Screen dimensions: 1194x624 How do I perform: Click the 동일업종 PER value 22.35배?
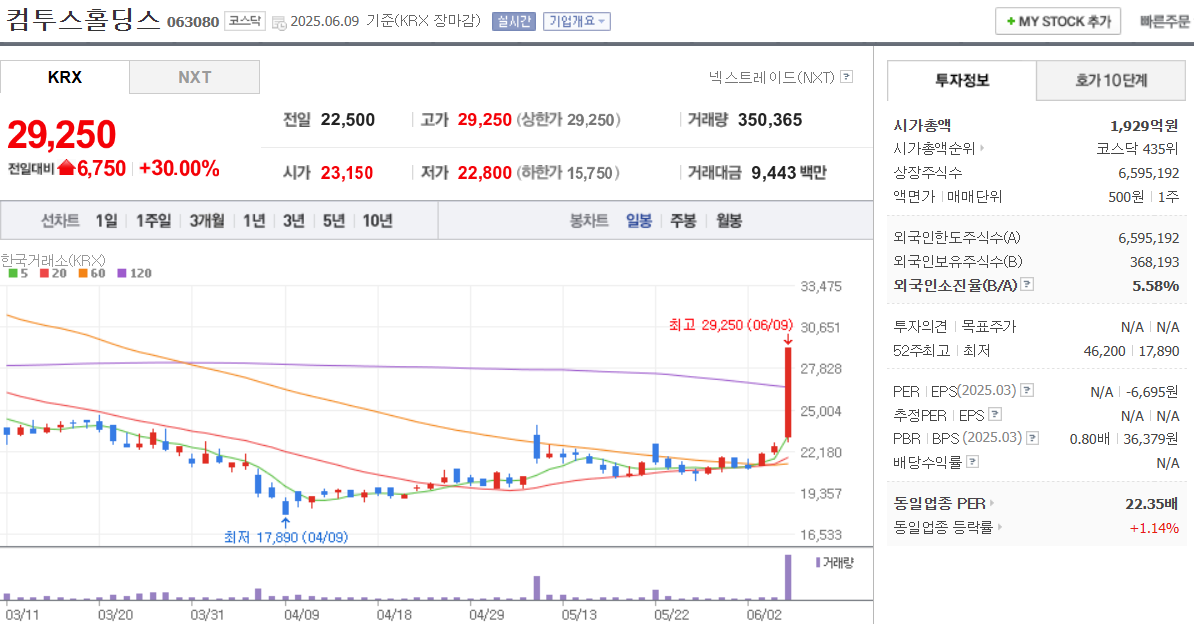point(1151,504)
